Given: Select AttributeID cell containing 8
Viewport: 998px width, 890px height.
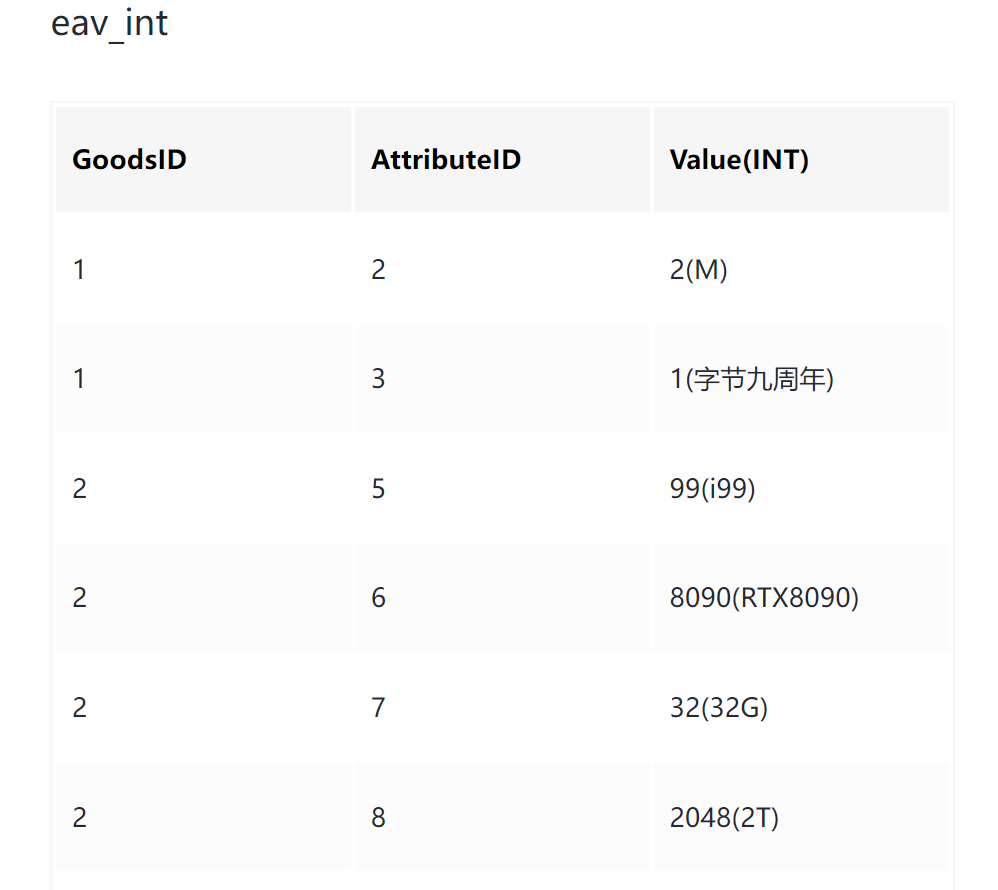Looking at the screenshot, I should tap(378, 818).
